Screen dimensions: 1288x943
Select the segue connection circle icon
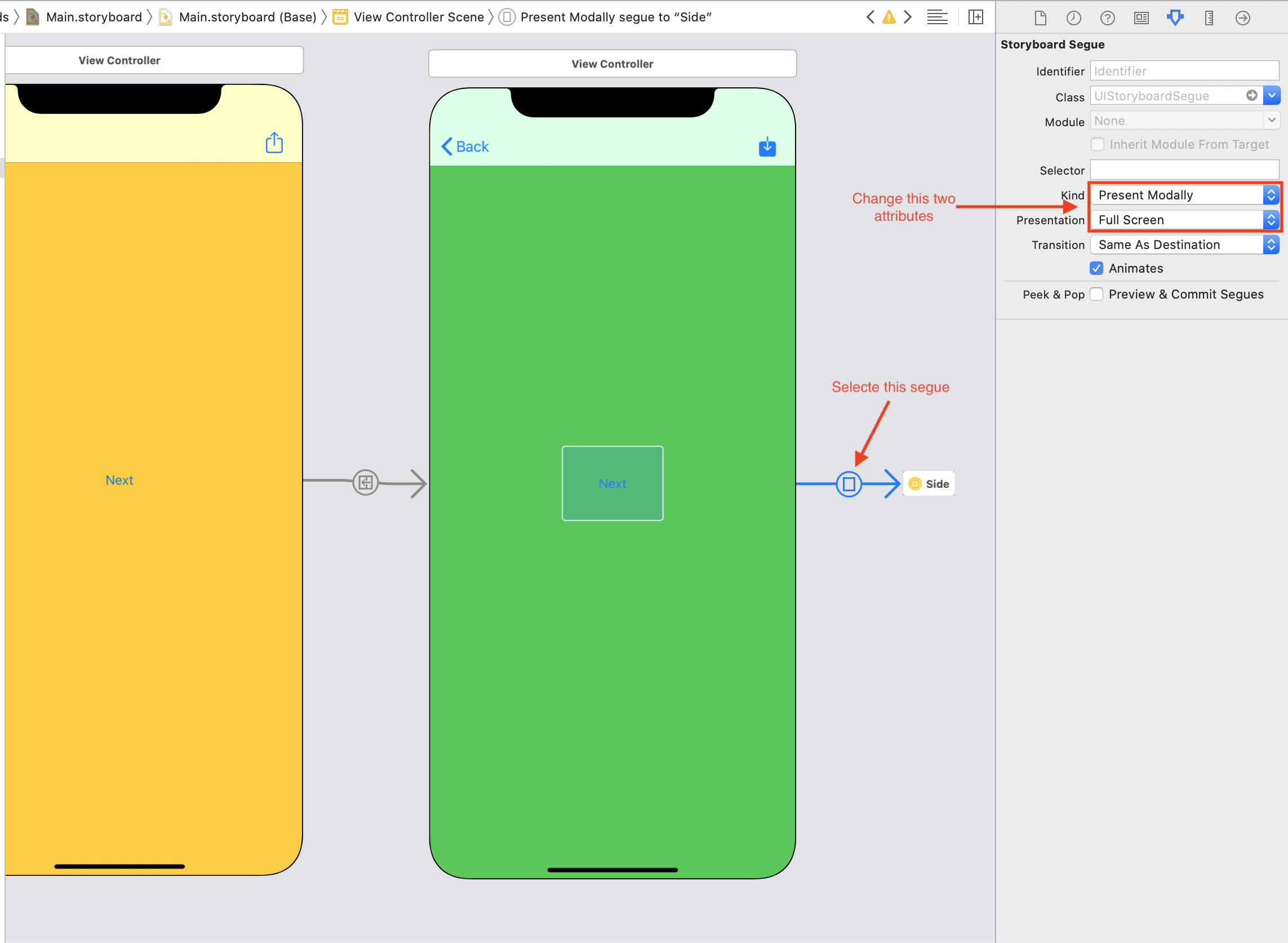click(x=849, y=484)
